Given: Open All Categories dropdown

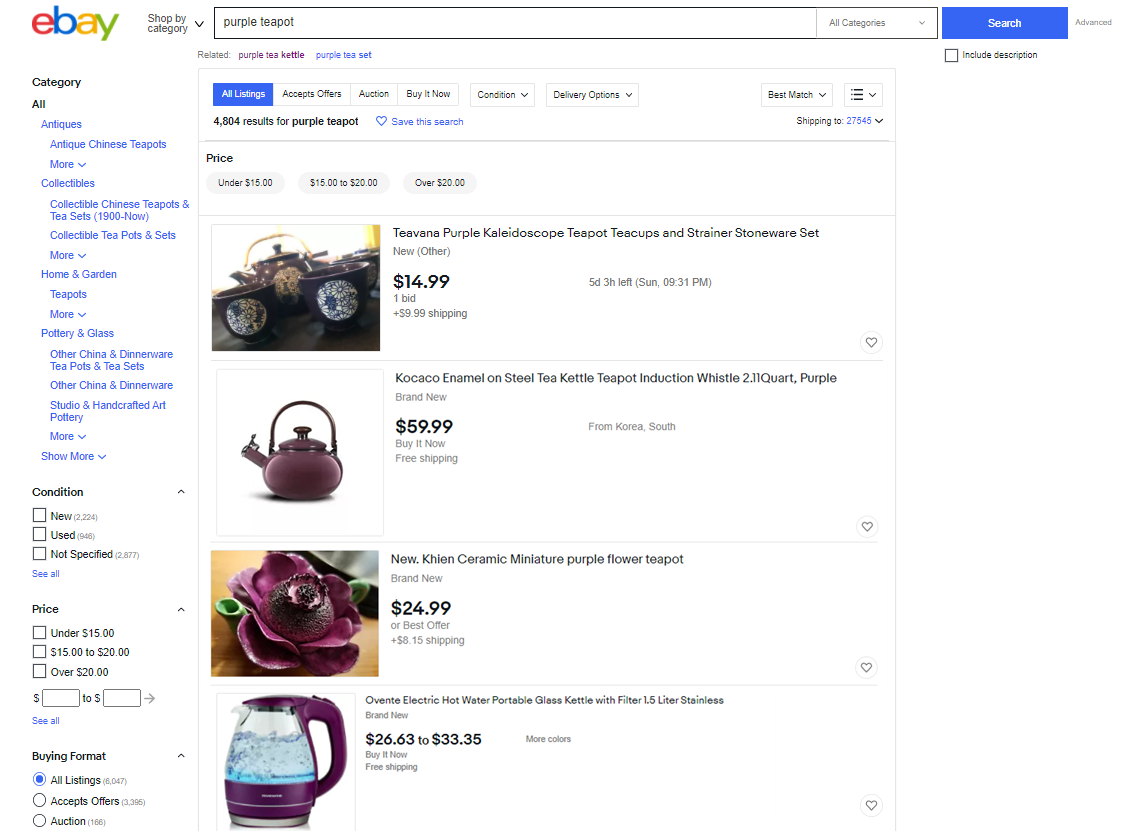Looking at the screenshot, I should pos(877,23).
